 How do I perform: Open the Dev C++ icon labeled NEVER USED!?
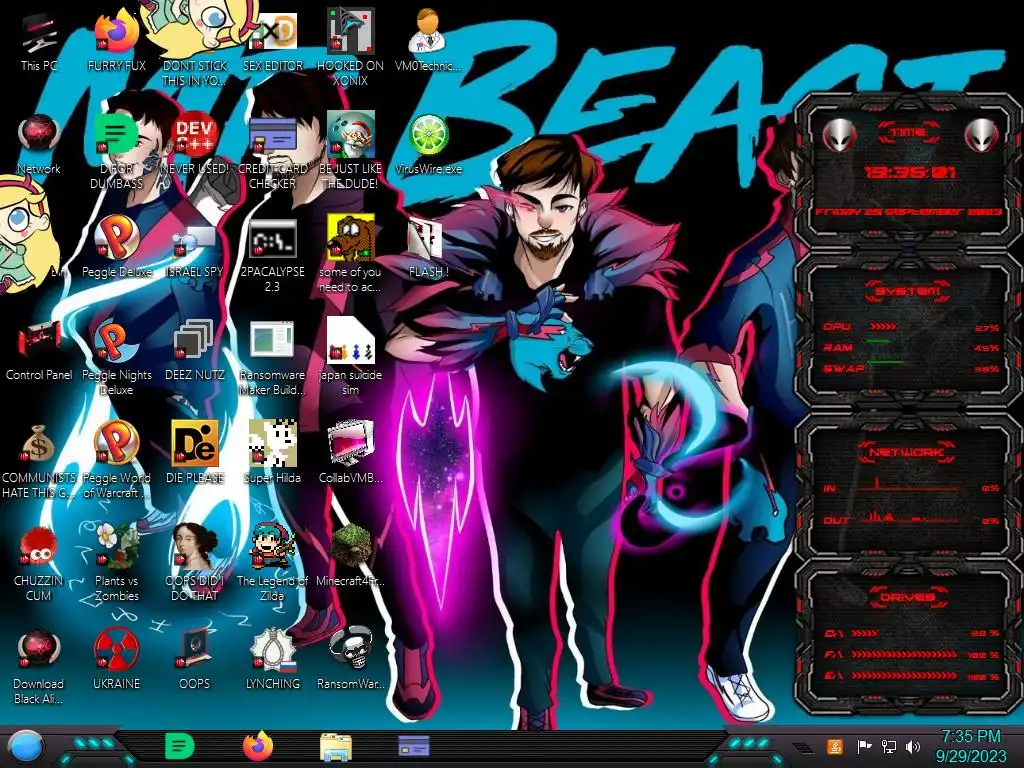click(x=195, y=135)
